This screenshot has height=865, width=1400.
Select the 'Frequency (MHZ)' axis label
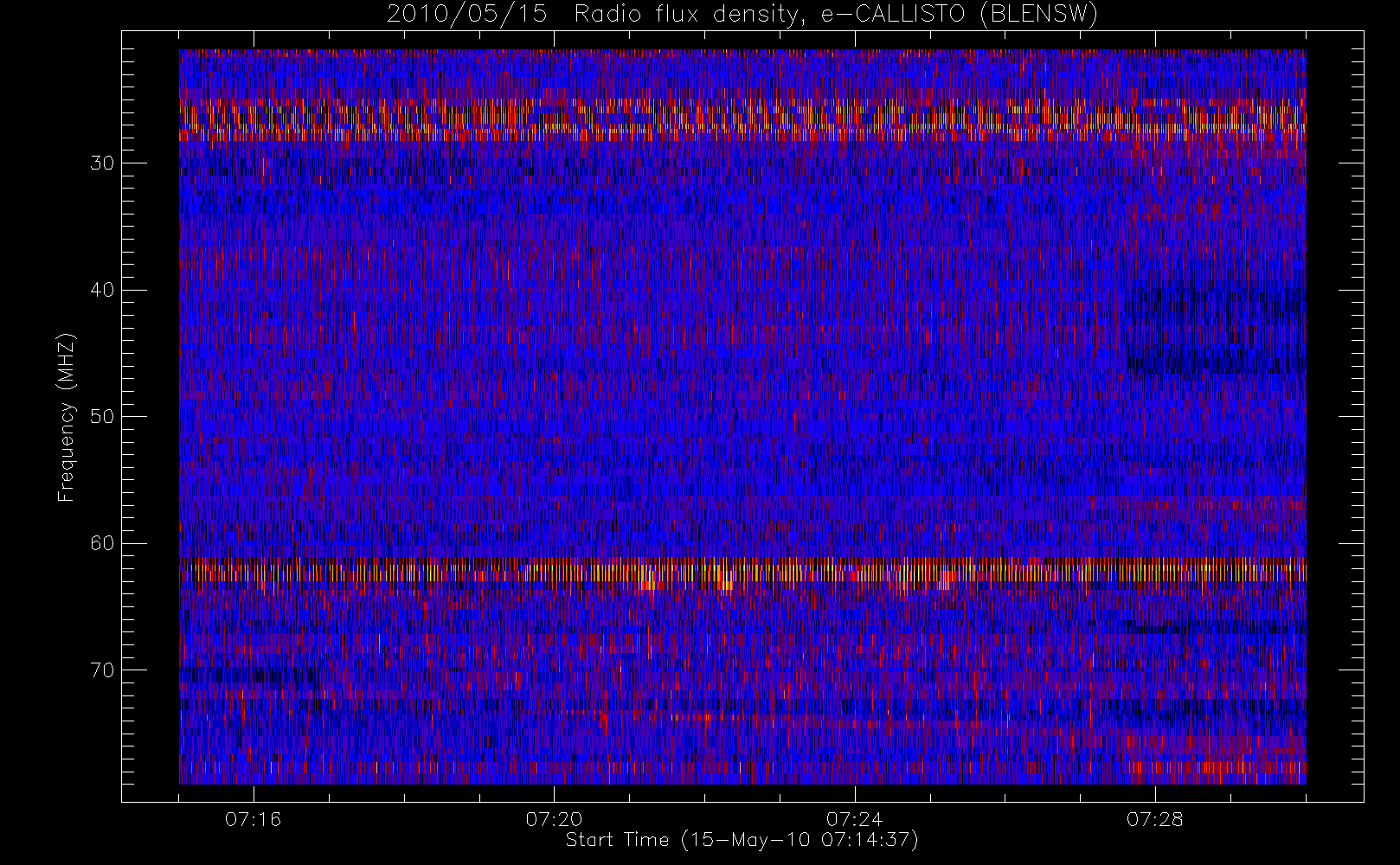pos(67,418)
